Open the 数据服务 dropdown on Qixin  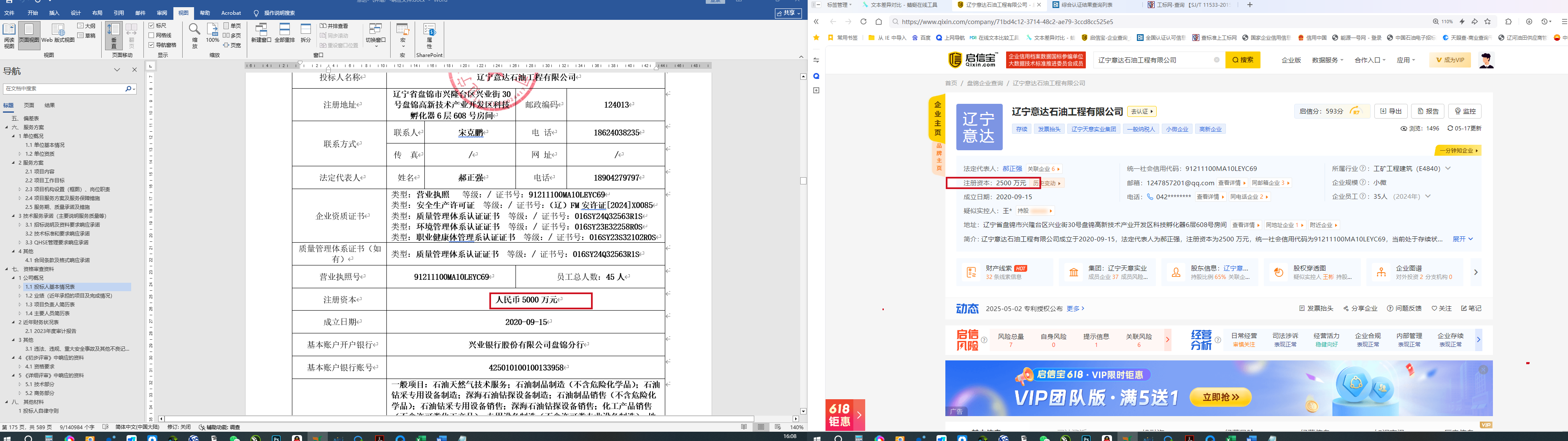coord(1327,60)
